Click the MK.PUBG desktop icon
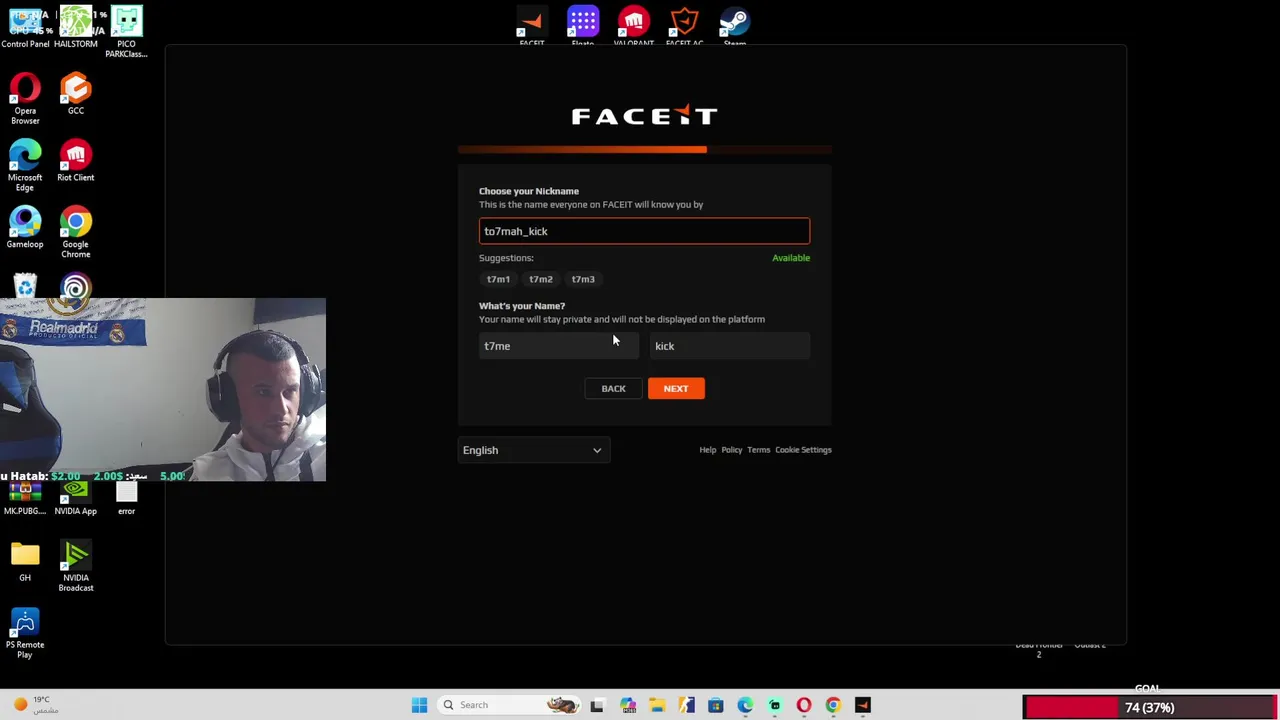 [x=25, y=498]
